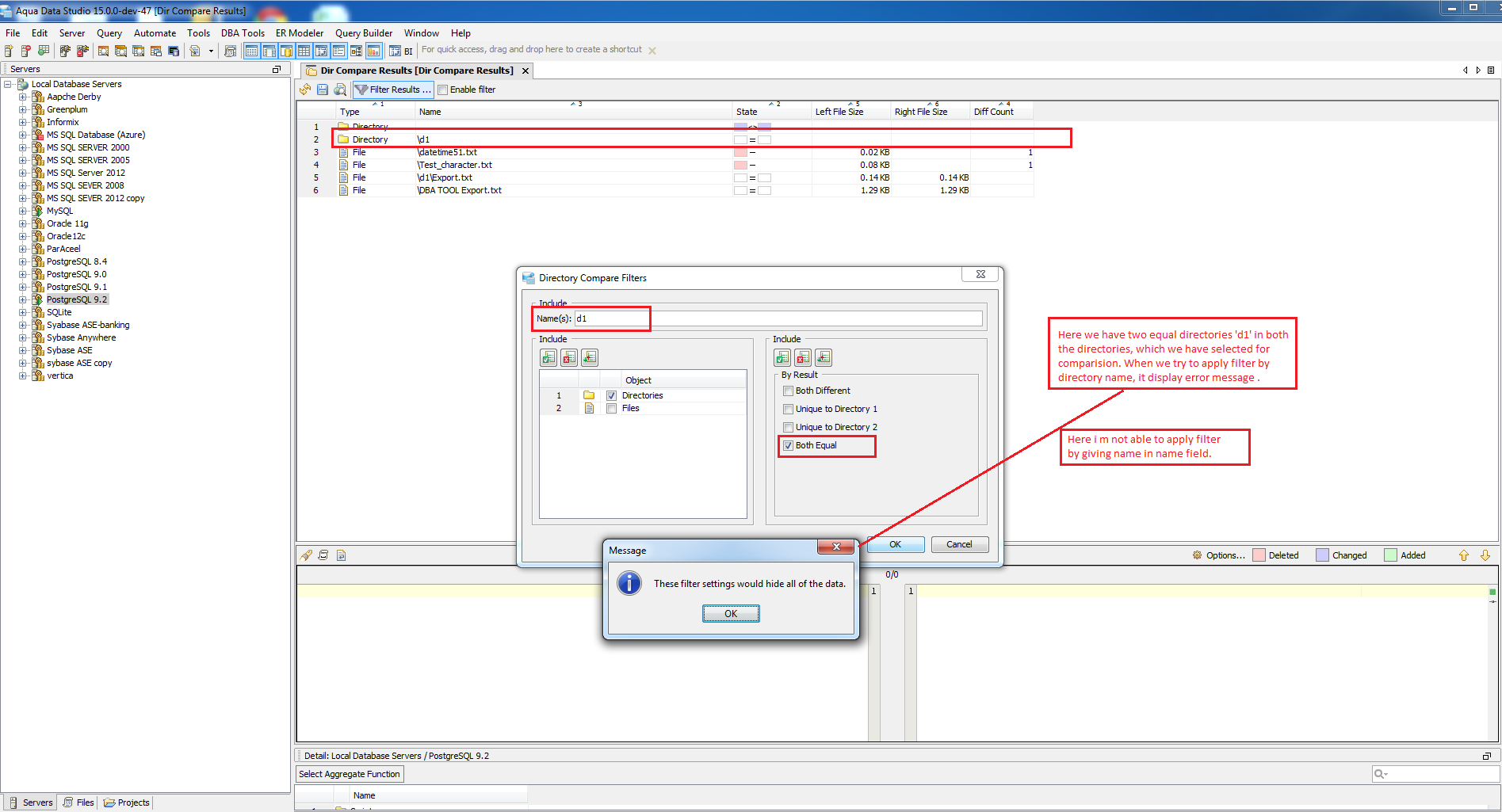
Task: Click deselect-all icon in left Include group
Action: 569,358
